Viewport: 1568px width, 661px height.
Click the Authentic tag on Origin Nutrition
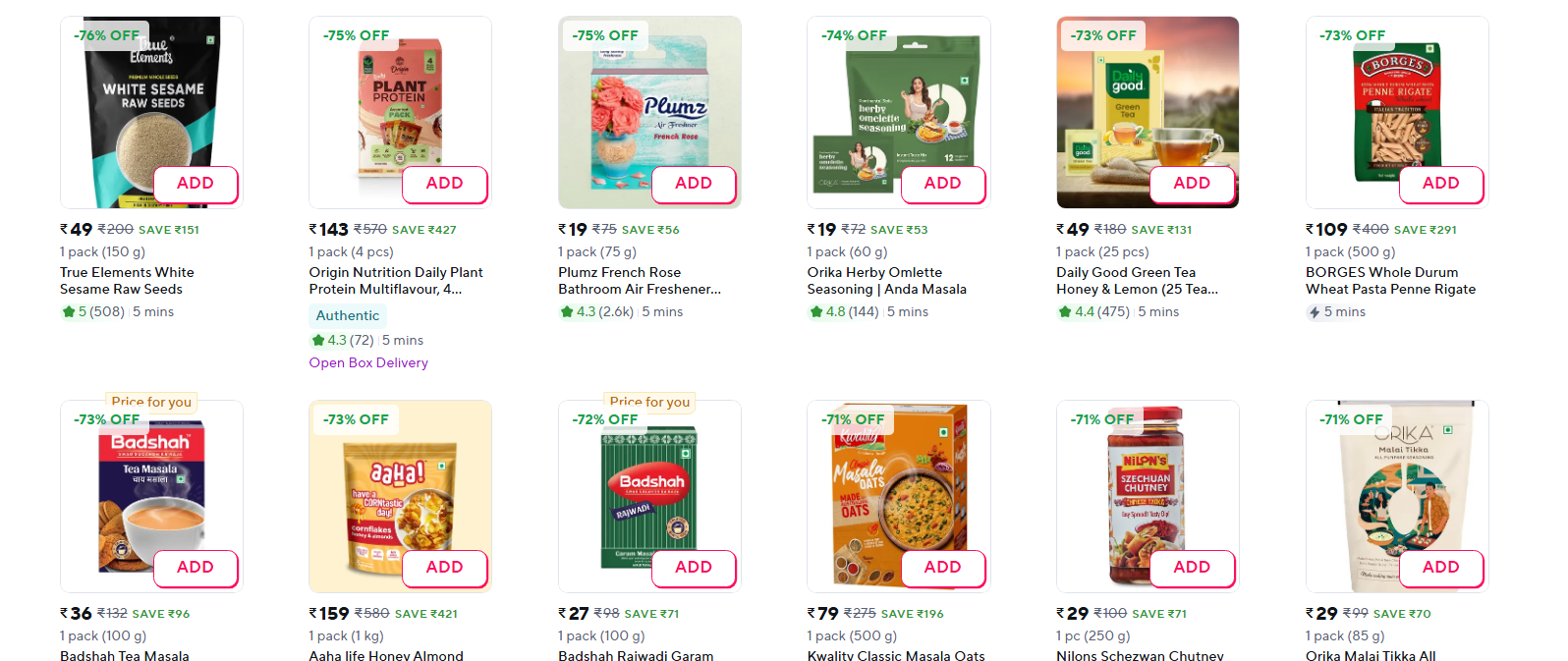click(348, 316)
